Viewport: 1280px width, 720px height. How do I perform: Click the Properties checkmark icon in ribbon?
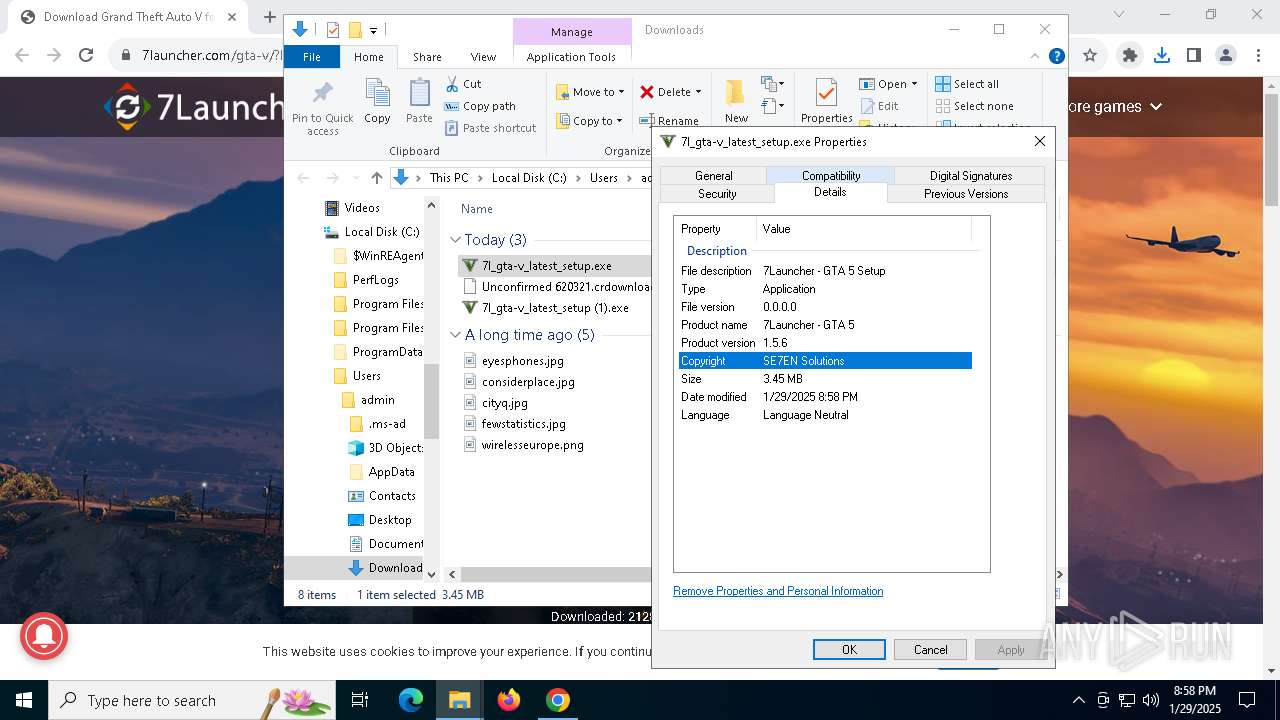(x=826, y=93)
